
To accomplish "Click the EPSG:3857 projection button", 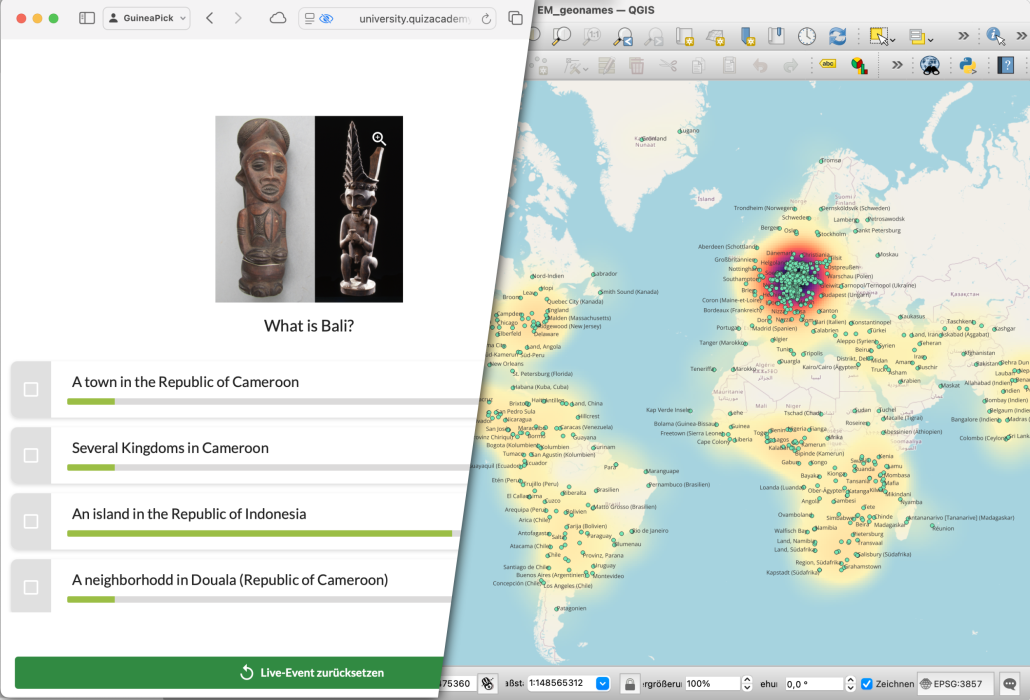I will tap(955, 684).
